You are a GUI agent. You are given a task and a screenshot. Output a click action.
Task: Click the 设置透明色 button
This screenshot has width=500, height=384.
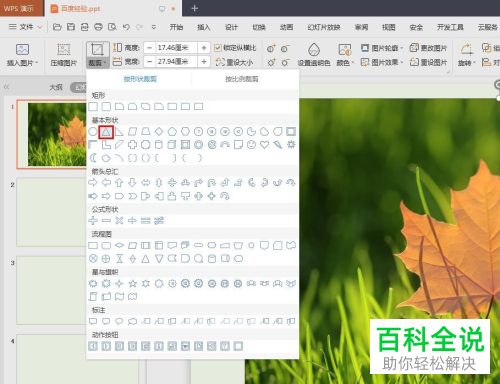[314, 55]
